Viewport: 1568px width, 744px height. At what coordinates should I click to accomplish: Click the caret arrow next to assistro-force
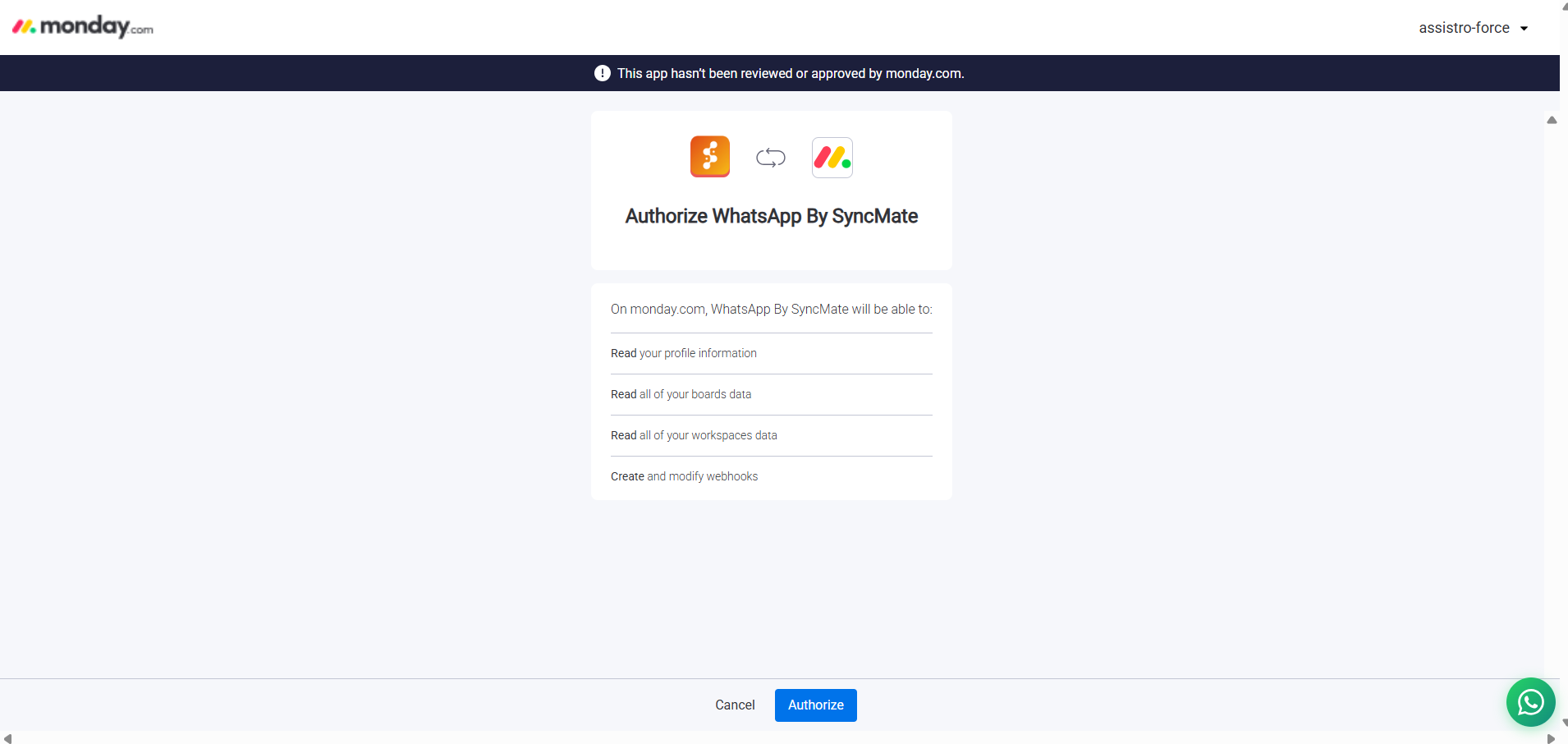1524,29
